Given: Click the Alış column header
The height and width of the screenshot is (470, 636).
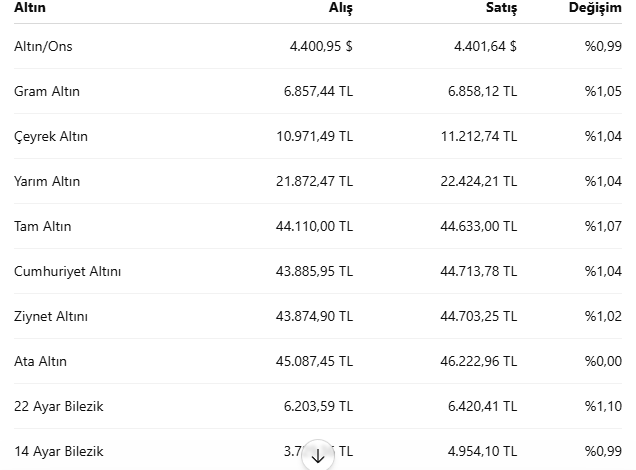Looking at the screenshot, I should [340, 8].
